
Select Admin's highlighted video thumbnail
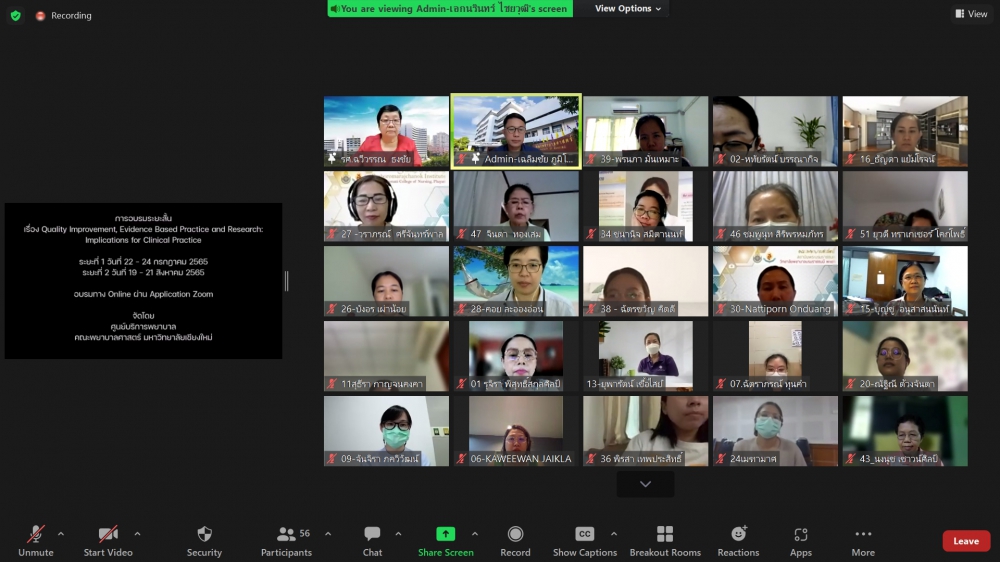click(515, 131)
